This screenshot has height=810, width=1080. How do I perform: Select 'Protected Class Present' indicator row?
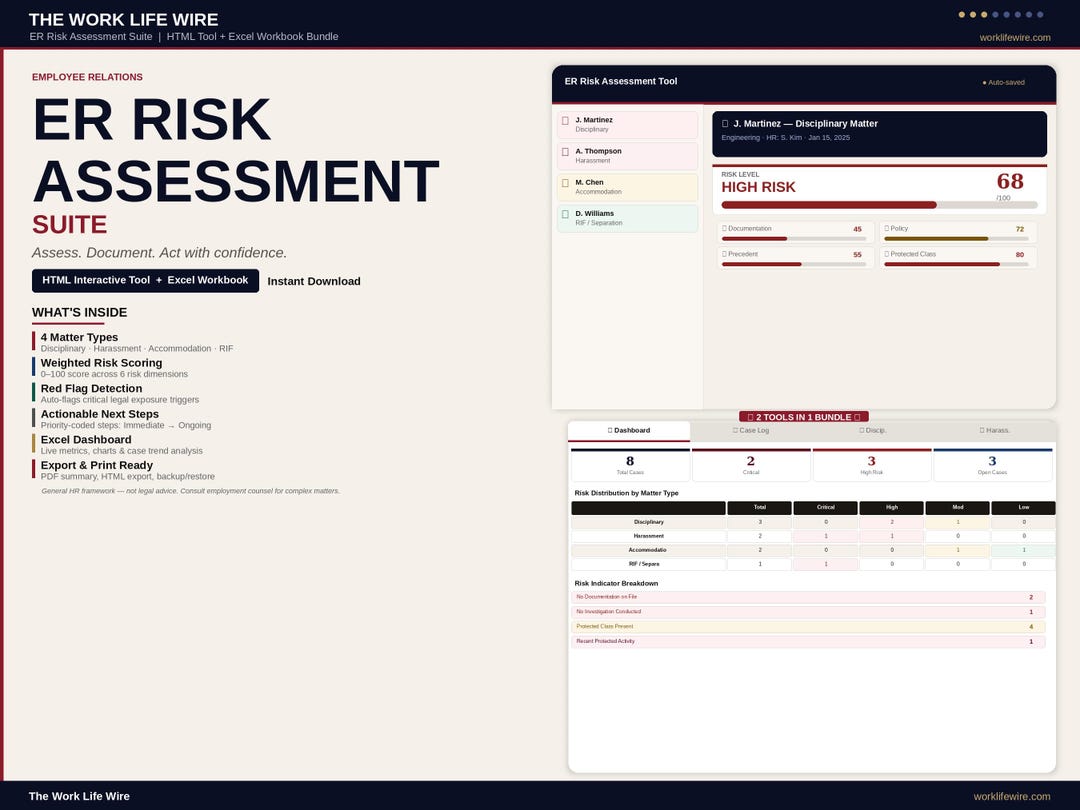click(x=809, y=627)
